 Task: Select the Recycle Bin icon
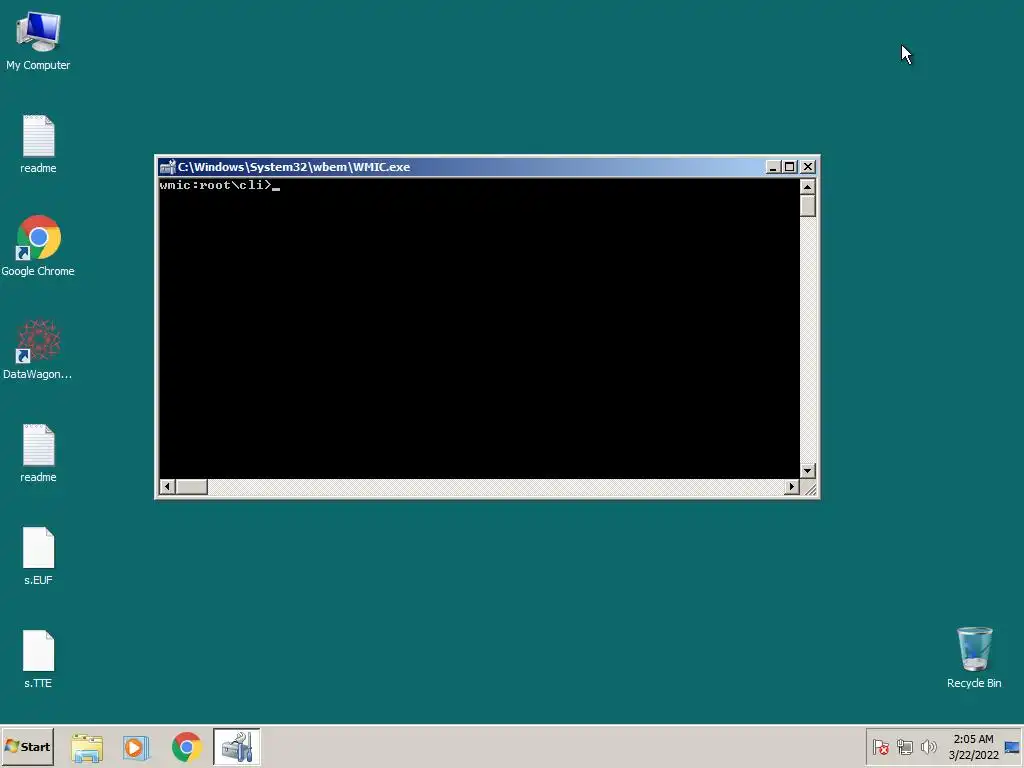pos(974,658)
